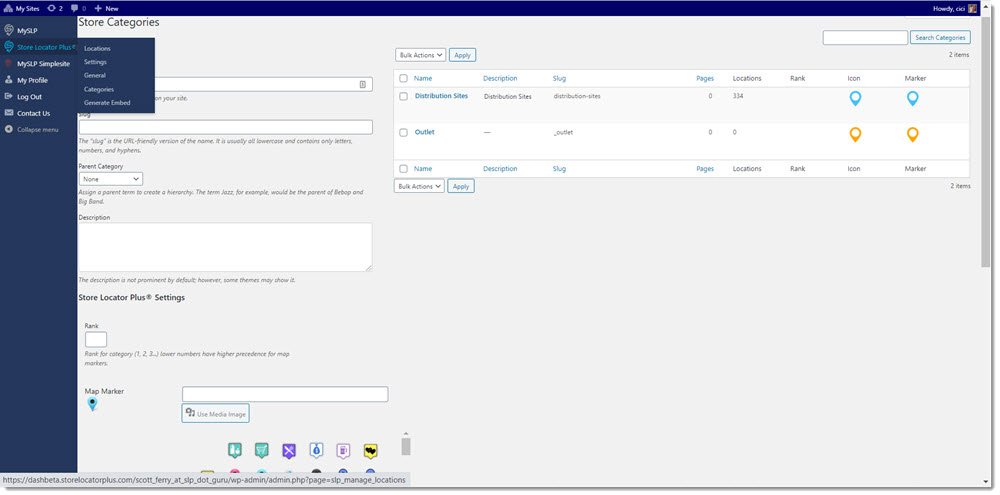Image resolution: width=1000 pixels, height=495 pixels.
Task: Click Outlet orange Marker column pin
Action: [913, 135]
